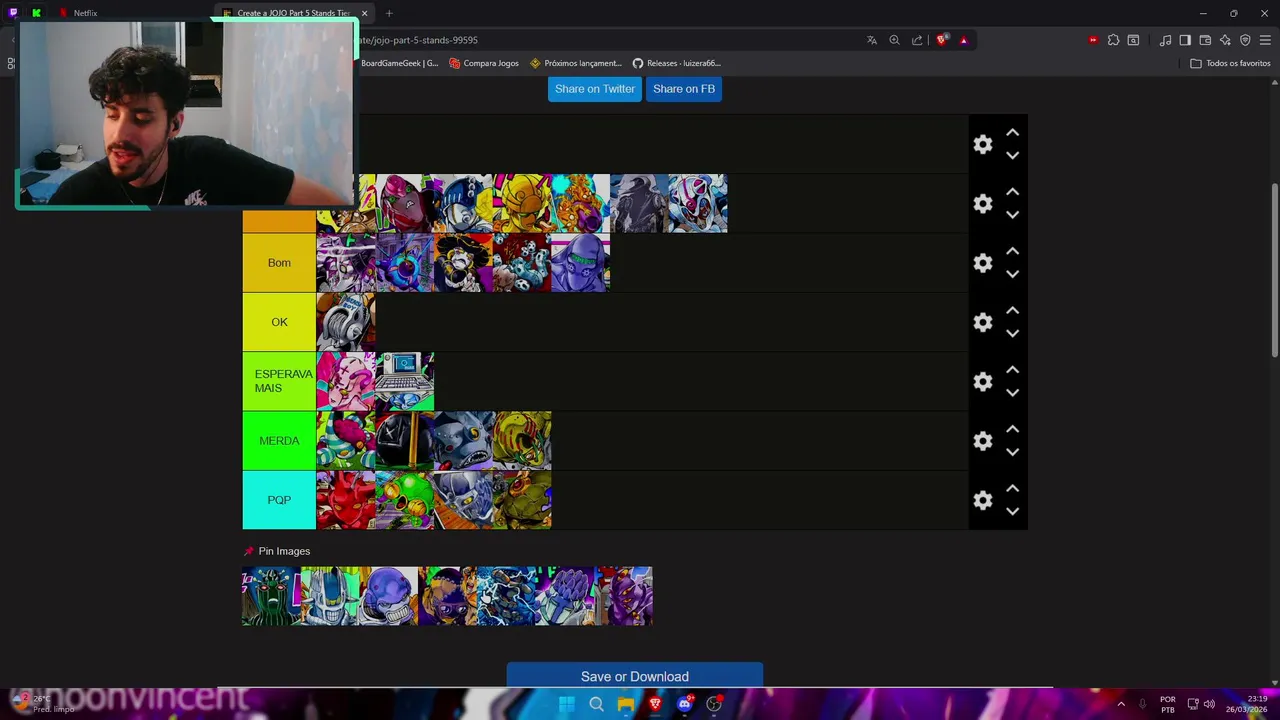Click the translate page icon
1280x720 pixels.
click(x=872, y=40)
